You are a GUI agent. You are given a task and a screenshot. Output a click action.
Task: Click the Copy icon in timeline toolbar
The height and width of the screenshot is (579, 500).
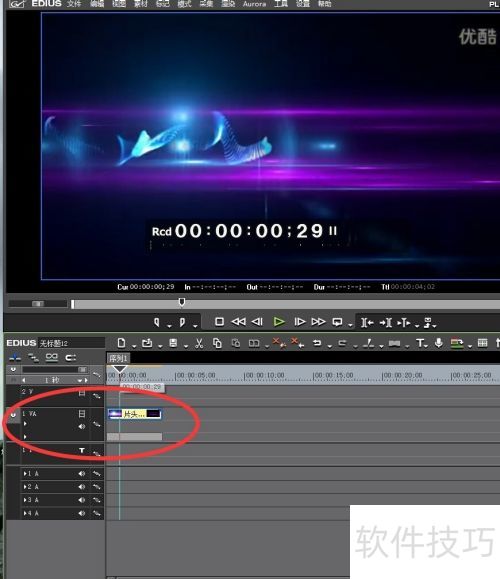(217, 343)
